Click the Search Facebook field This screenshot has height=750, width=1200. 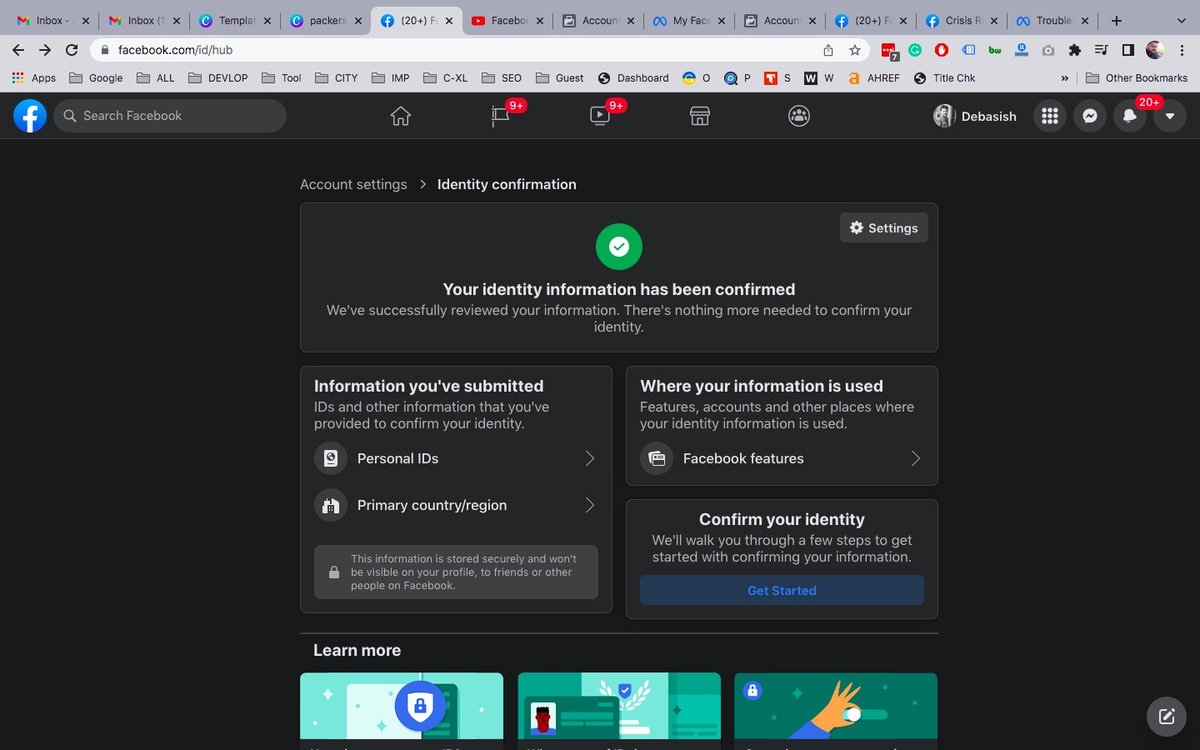pyautogui.click(x=170, y=116)
